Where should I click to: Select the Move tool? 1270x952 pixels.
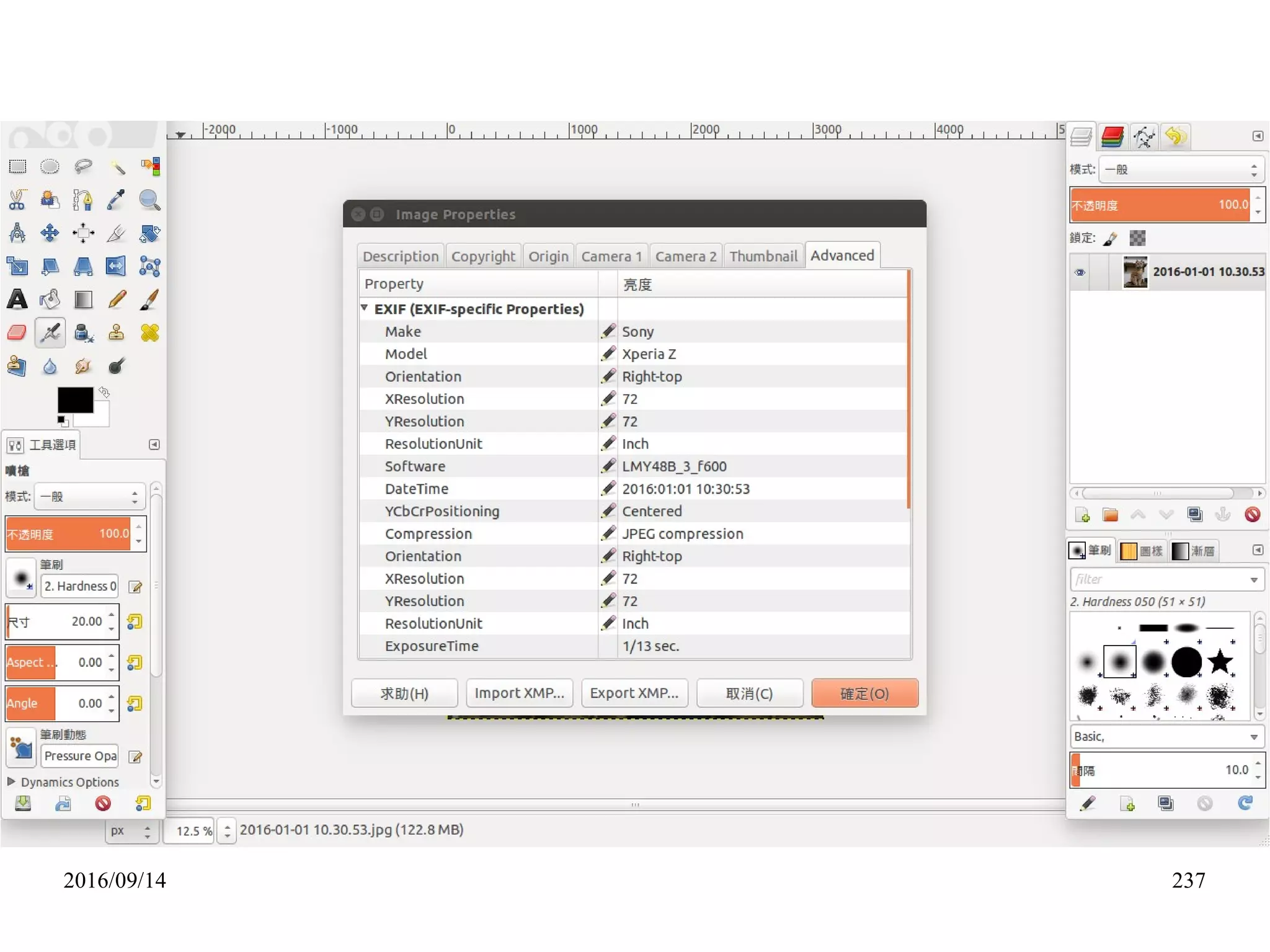(50, 233)
